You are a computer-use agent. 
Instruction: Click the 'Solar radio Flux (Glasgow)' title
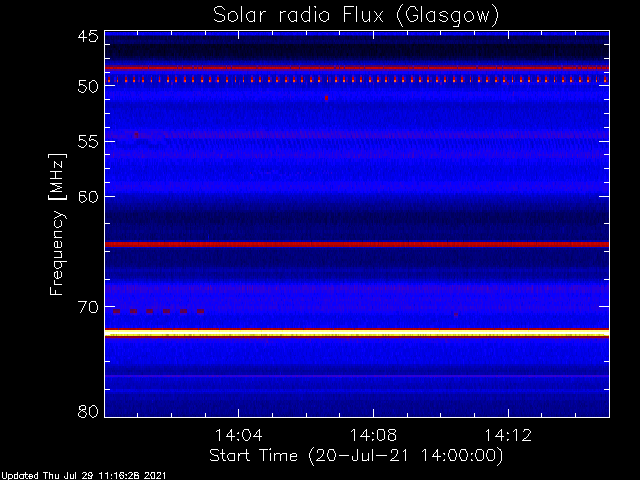pos(356,16)
